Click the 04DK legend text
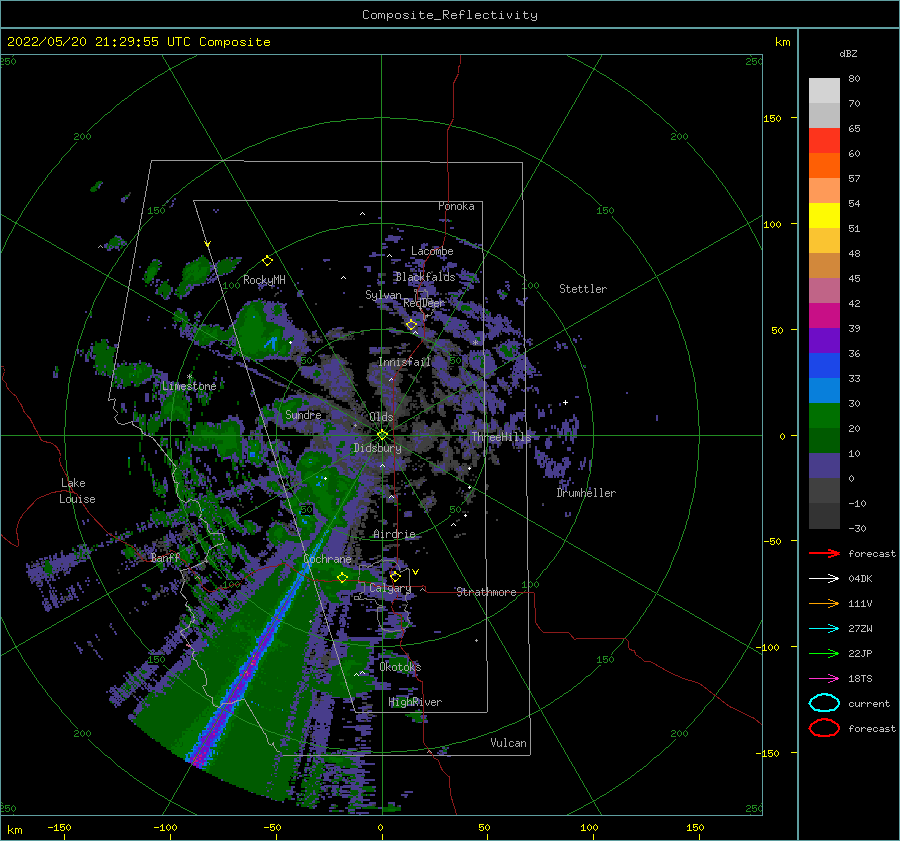This screenshot has height=841, width=900. pos(860,579)
